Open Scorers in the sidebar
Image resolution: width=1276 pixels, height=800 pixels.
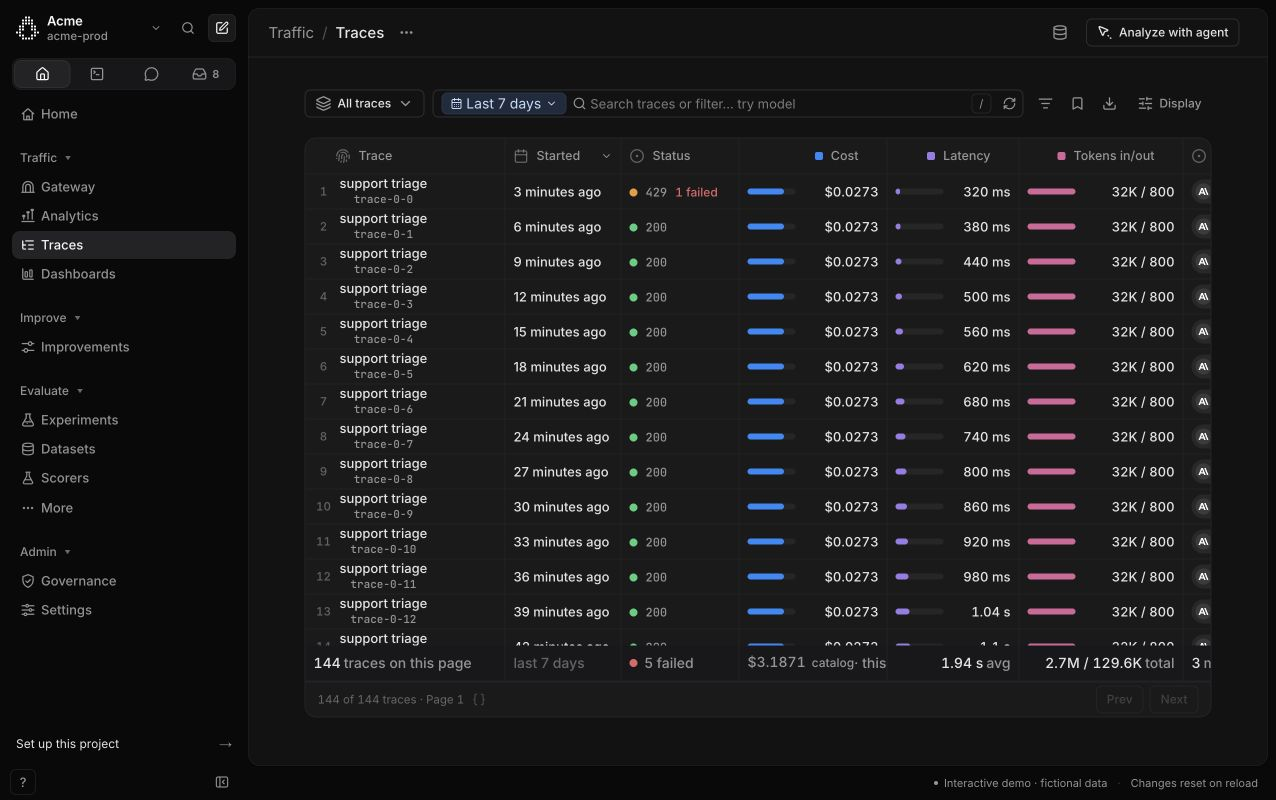[x=124, y=478]
